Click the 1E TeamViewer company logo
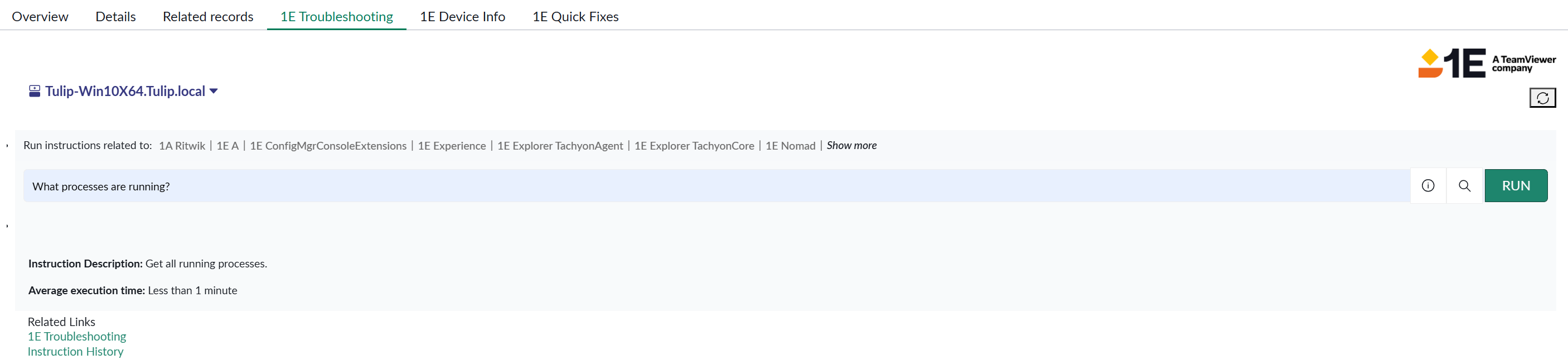Viewport: 1568px width, 364px height. (x=1486, y=64)
